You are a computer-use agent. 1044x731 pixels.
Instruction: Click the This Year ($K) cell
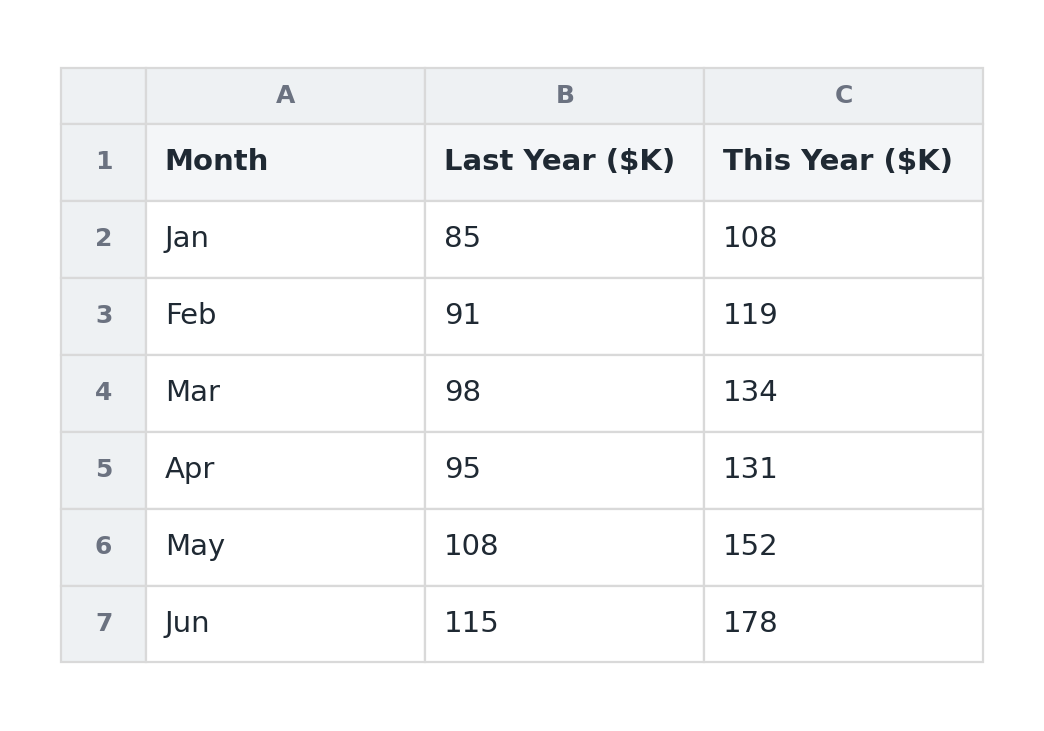(x=844, y=162)
